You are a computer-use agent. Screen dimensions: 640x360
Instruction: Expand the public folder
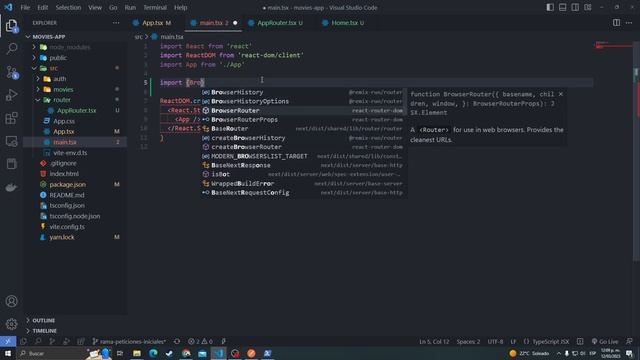click(58, 58)
